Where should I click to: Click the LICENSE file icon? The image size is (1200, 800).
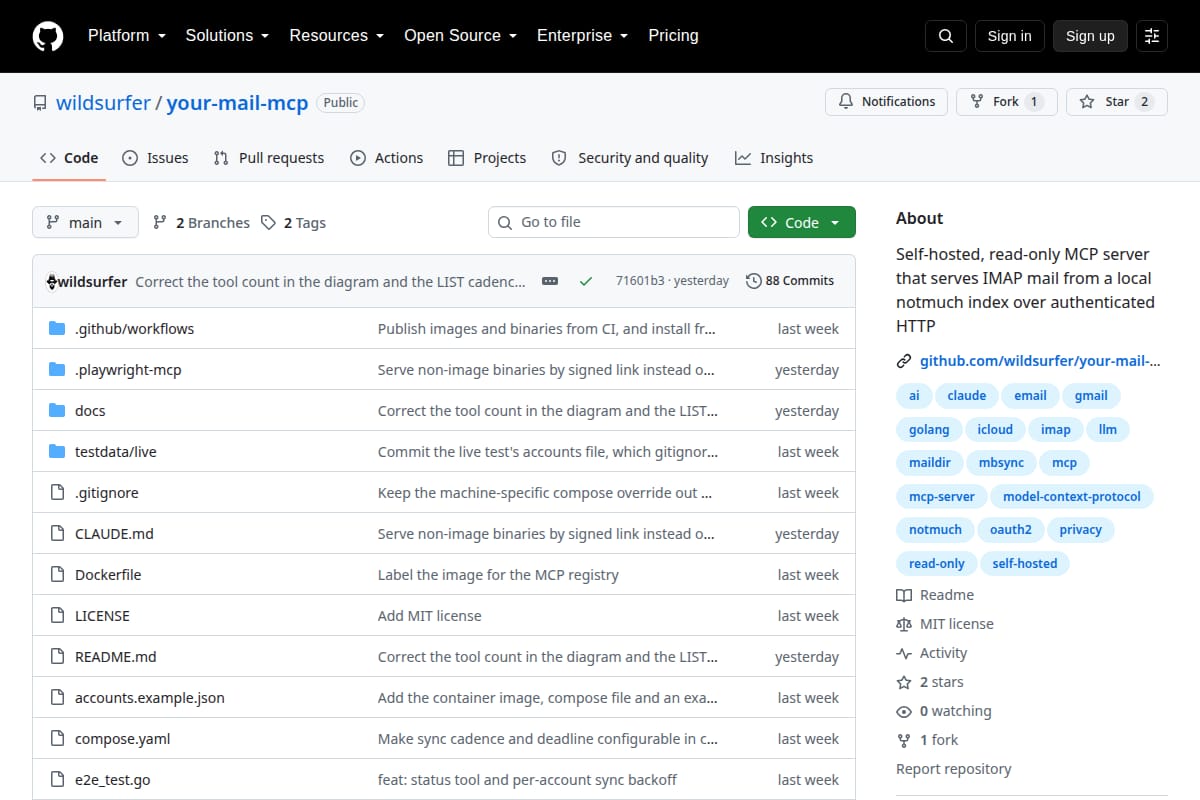[x=57, y=616]
